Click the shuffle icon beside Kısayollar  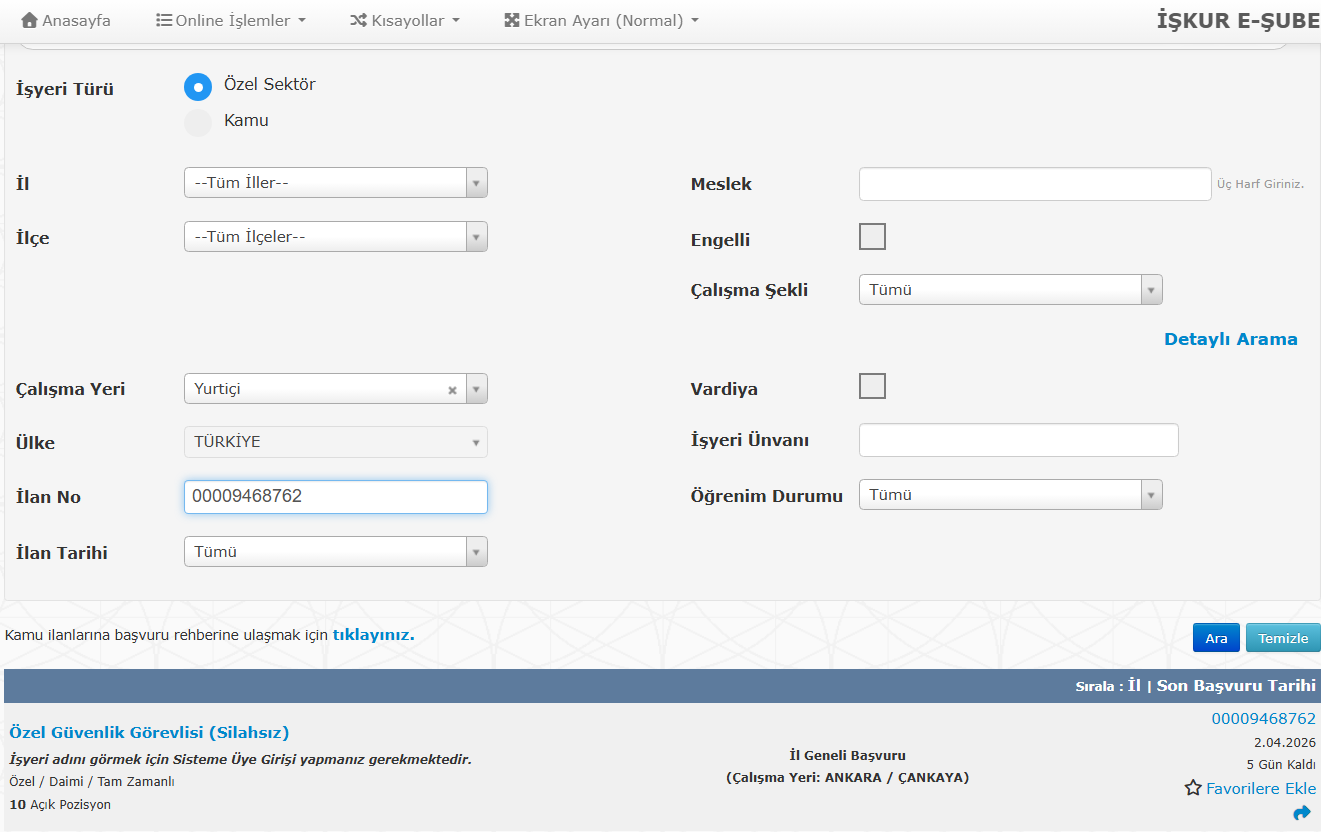click(358, 20)
